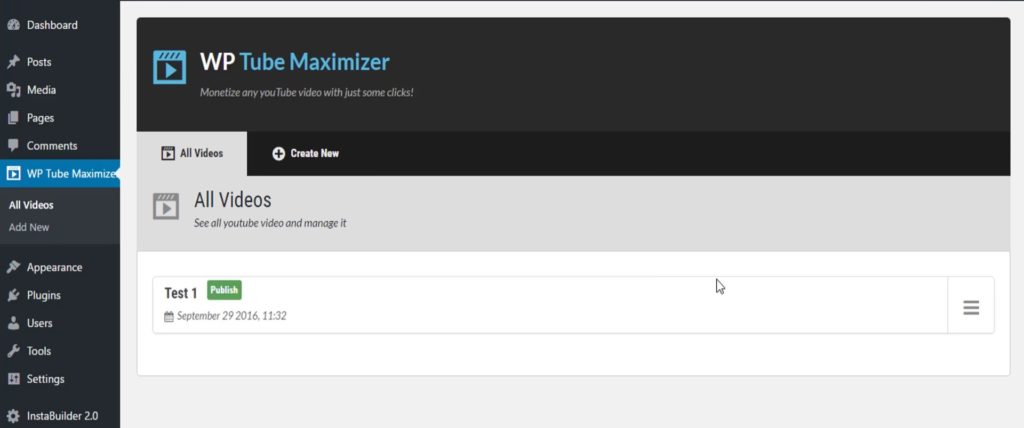This screenshot has width=1024, height=428.
Task: Click the green Publish status badge
Action: pos(224,290)
